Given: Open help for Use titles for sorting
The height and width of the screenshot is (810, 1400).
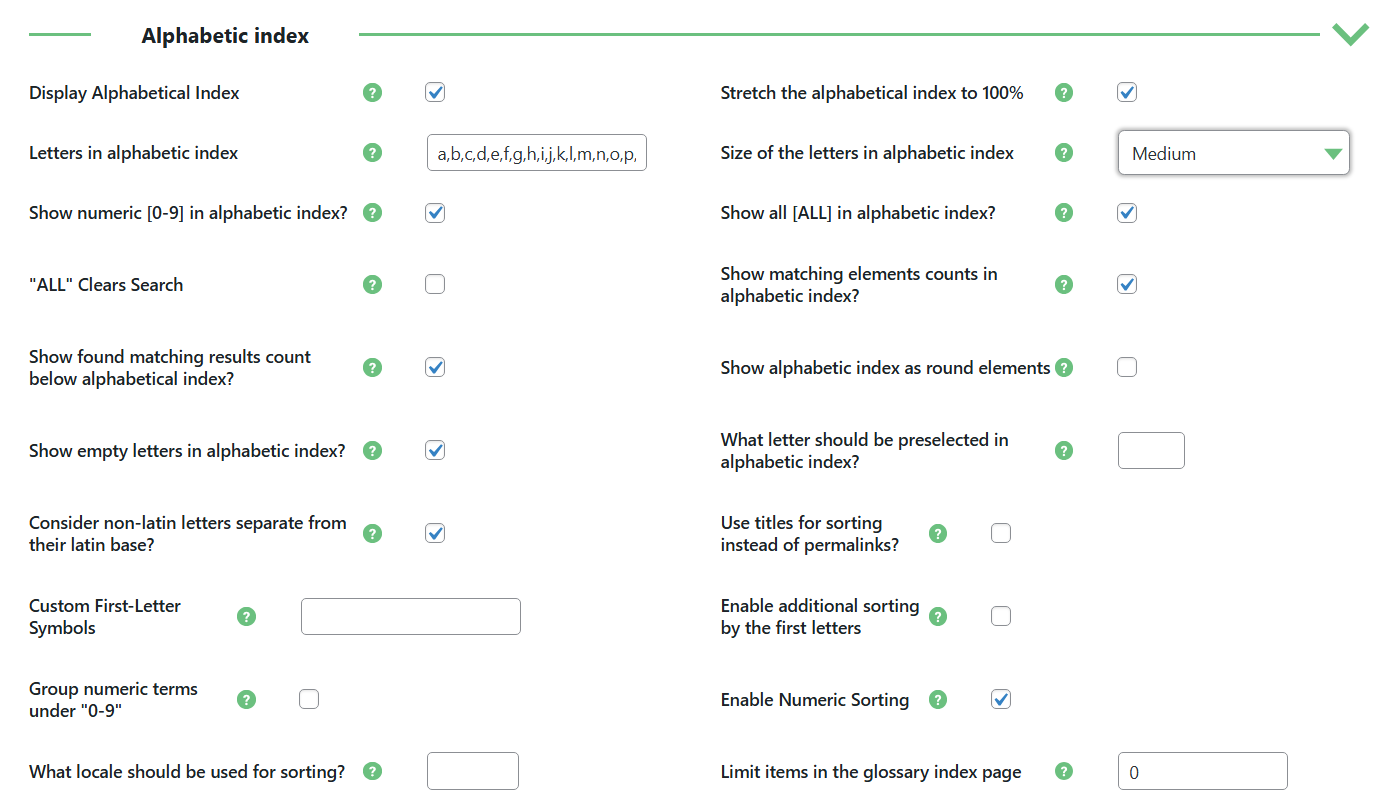Looking at the screenshot, I should pyautogui.click(x=937, y=533).
